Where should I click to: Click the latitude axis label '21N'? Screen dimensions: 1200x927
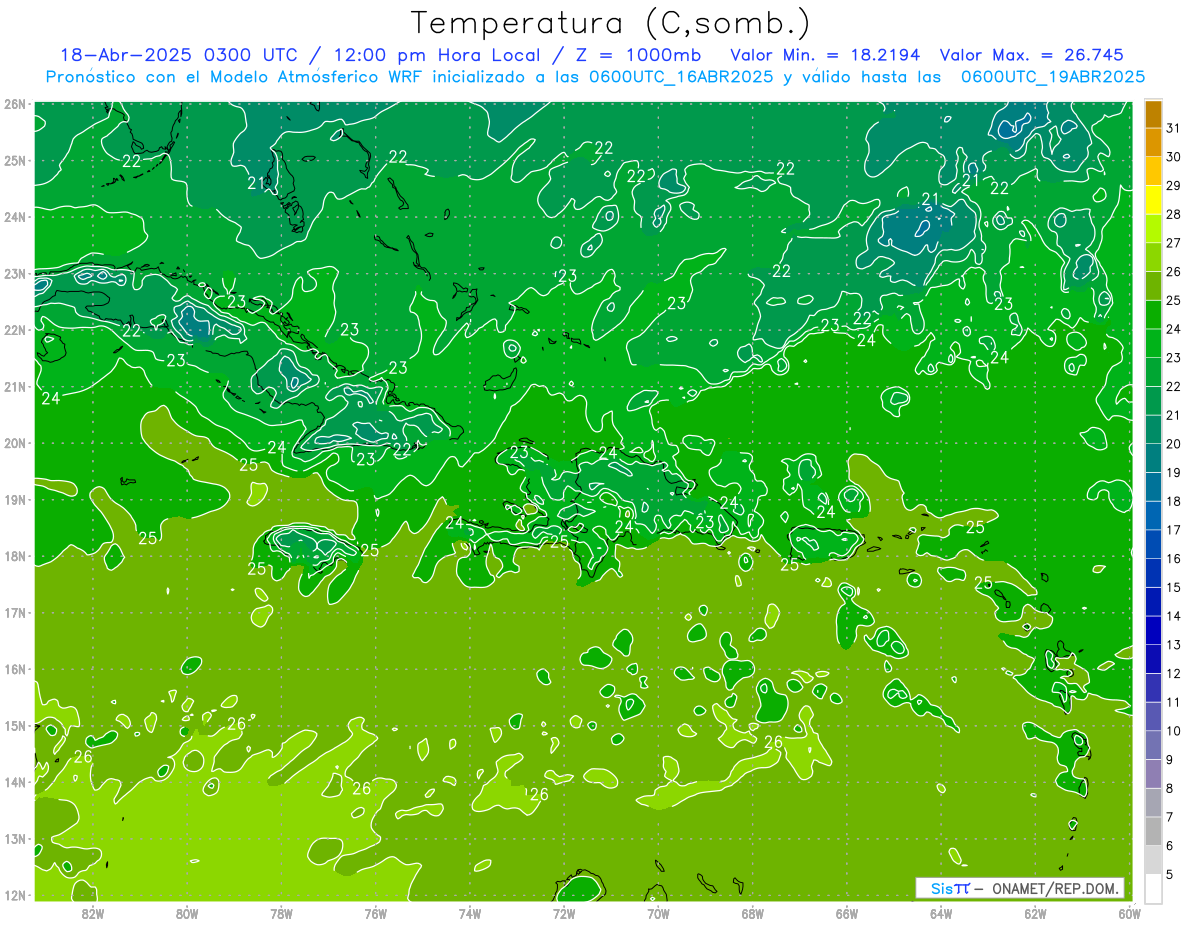click(x=14, y=387)
